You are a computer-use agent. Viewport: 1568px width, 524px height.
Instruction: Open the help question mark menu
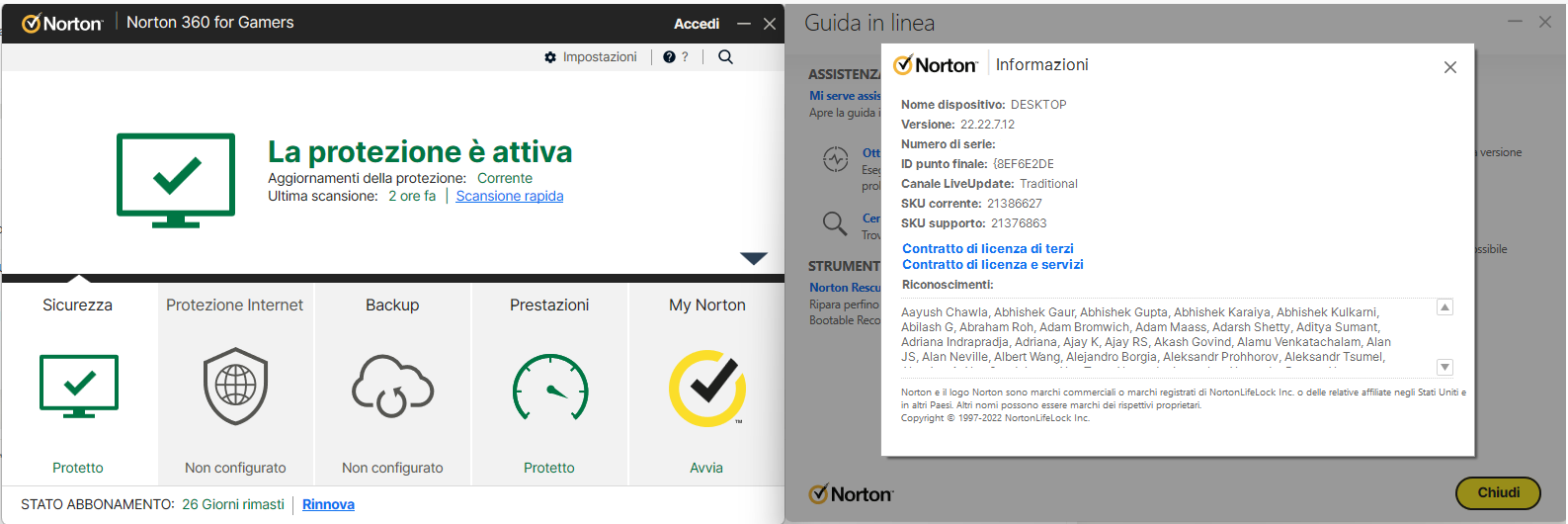pyautogui.click(x=676, y=57)
